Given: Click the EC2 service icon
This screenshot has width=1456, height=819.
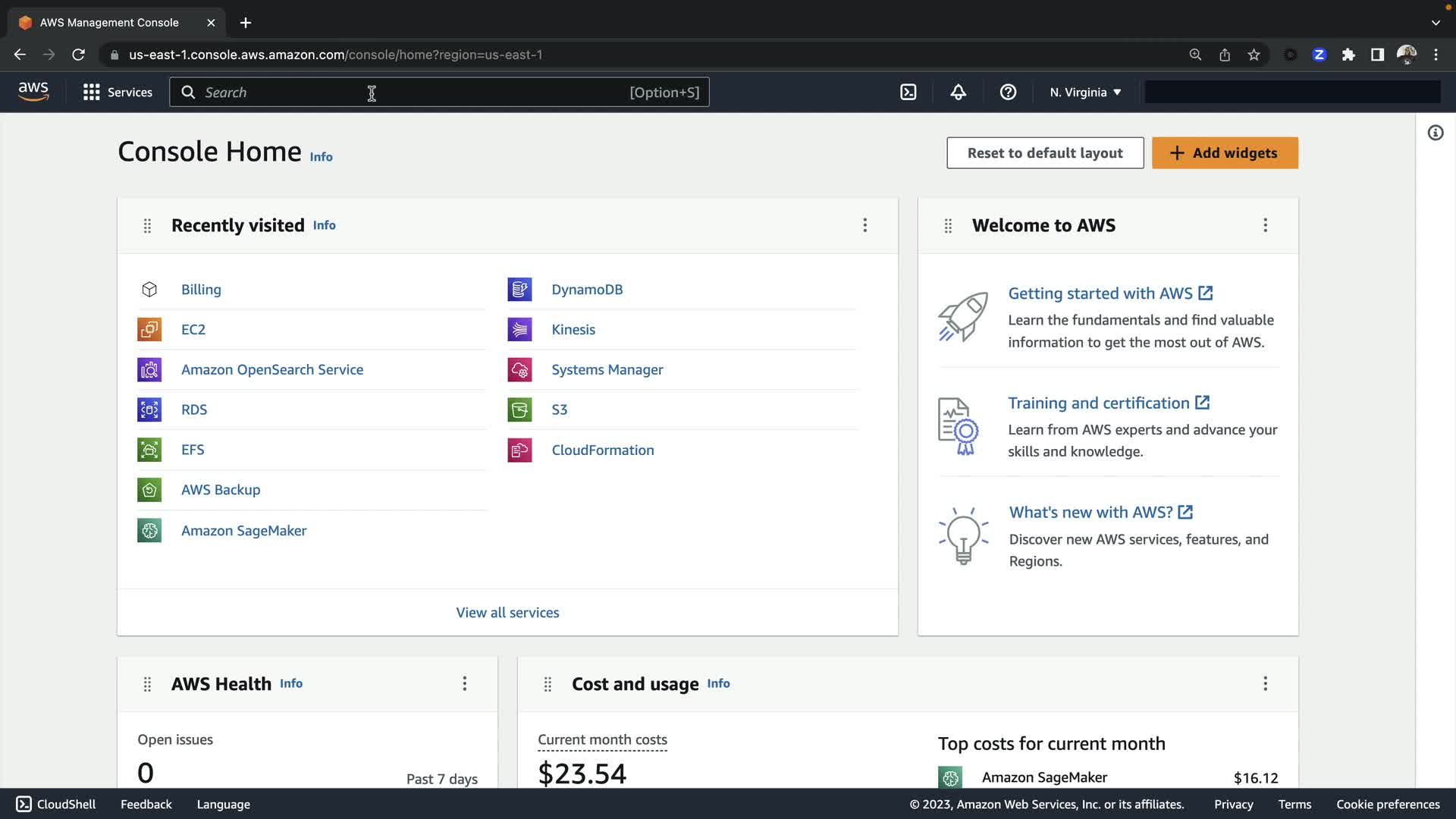Looking at the screenshot, I should click(x=149, y=329).
